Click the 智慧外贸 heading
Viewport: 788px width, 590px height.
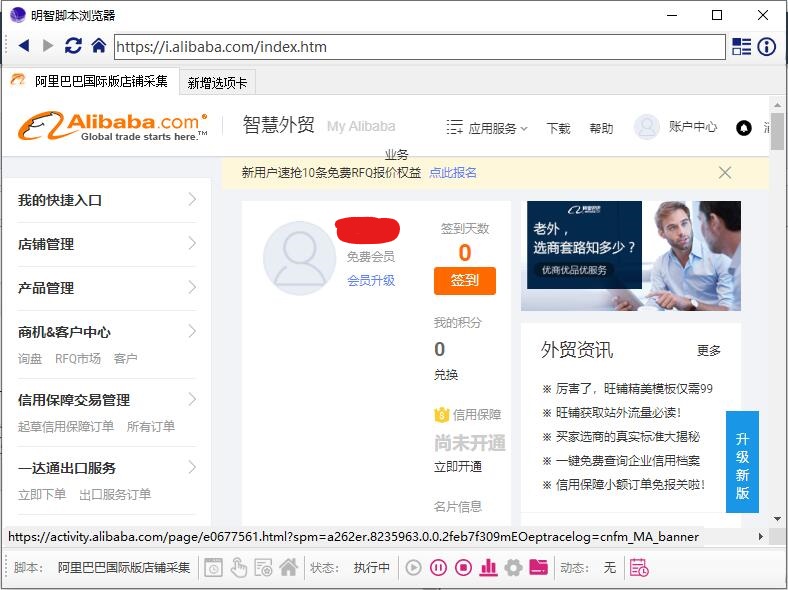279,125
